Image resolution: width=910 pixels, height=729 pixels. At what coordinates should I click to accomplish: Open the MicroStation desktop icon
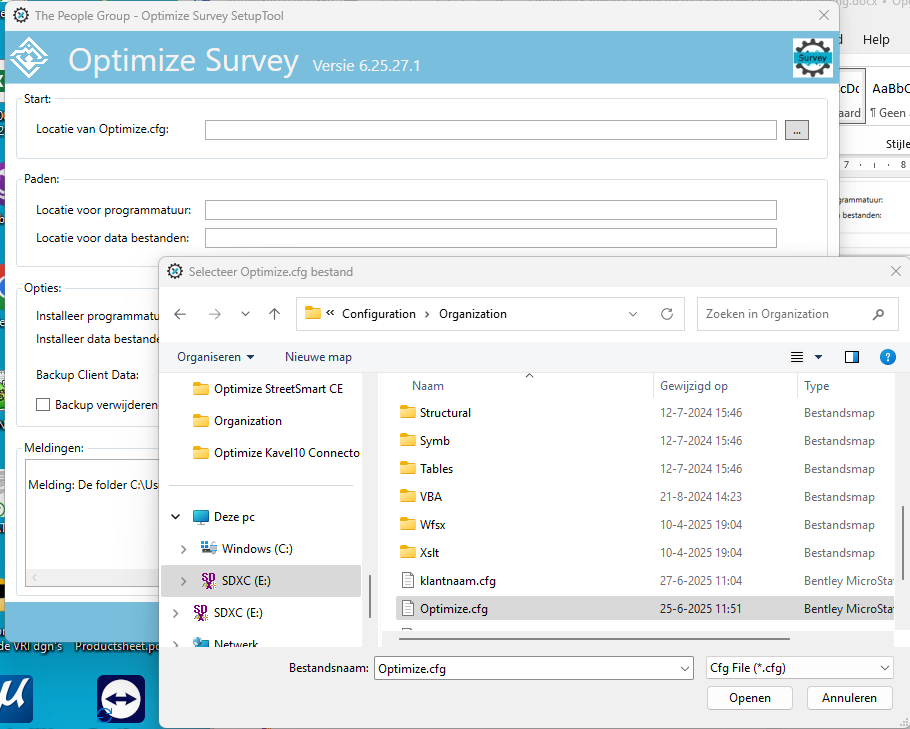(15, 699)
